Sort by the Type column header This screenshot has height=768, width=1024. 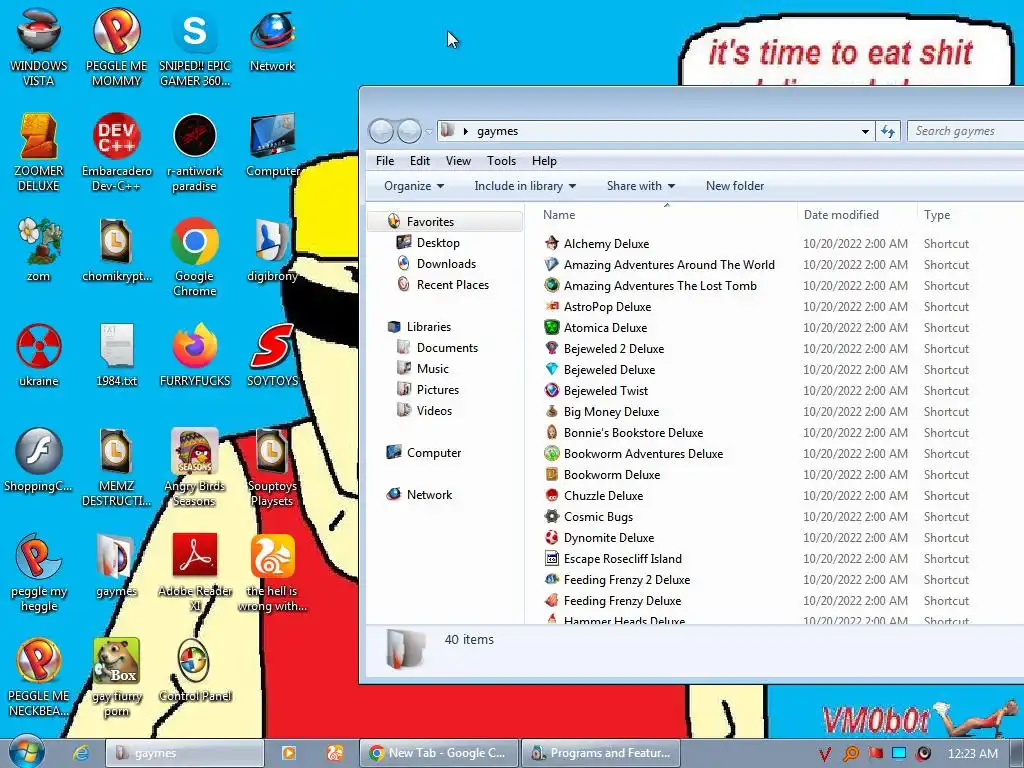(970, 215)
